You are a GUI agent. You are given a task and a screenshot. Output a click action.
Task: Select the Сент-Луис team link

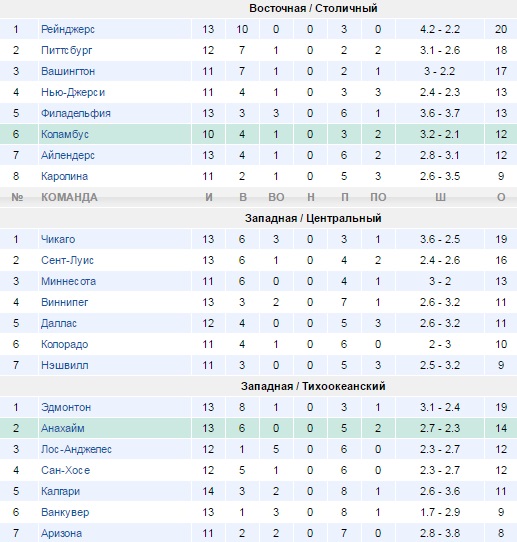[x=67, y=260]
